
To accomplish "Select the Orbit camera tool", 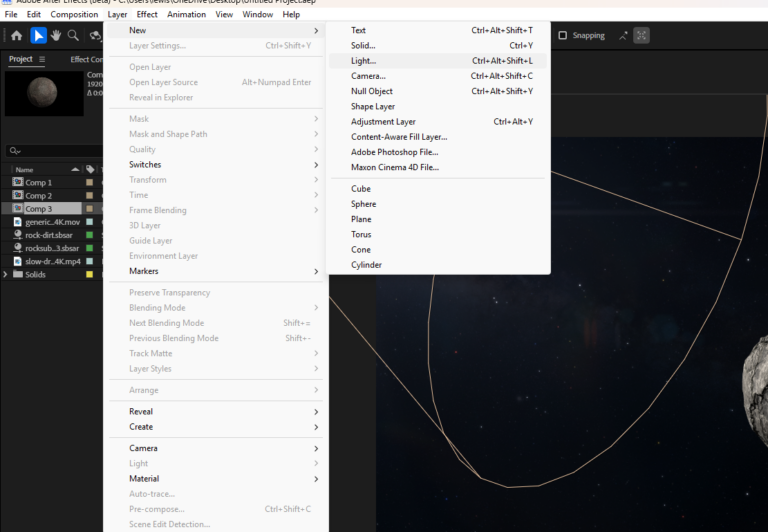I will 95,35.
